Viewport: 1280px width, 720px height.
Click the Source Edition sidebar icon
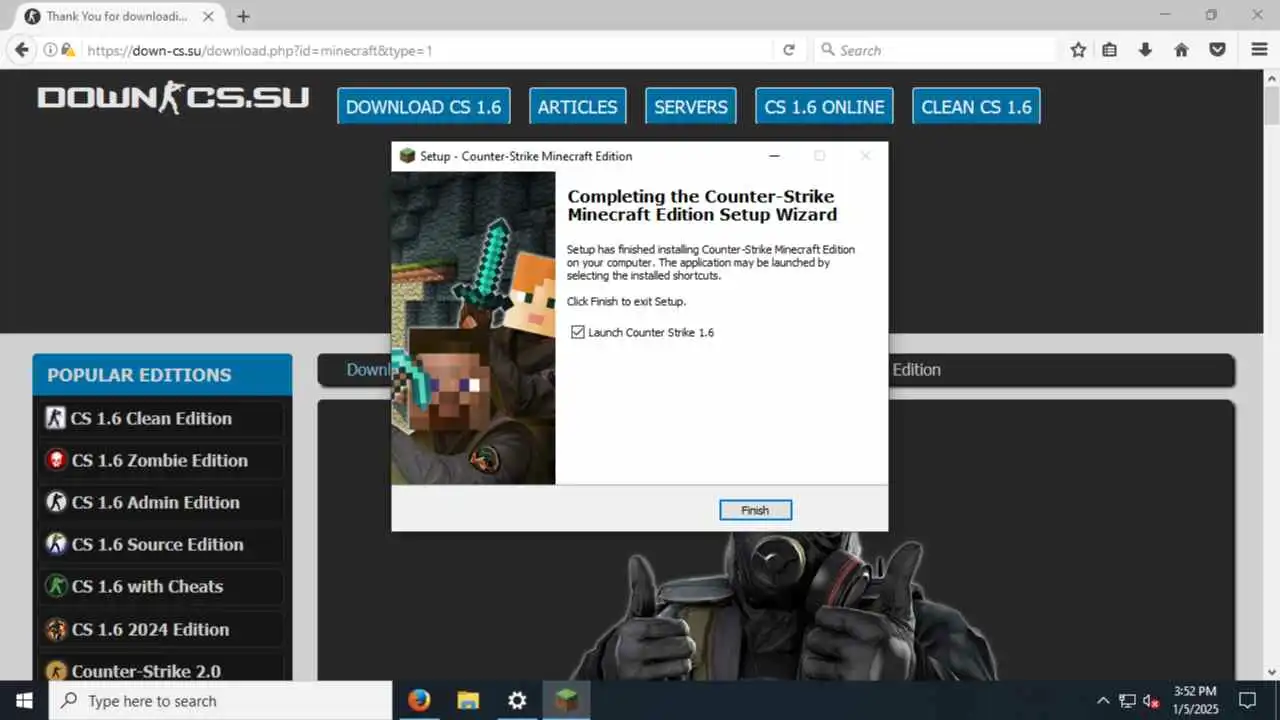pos(56,544)
